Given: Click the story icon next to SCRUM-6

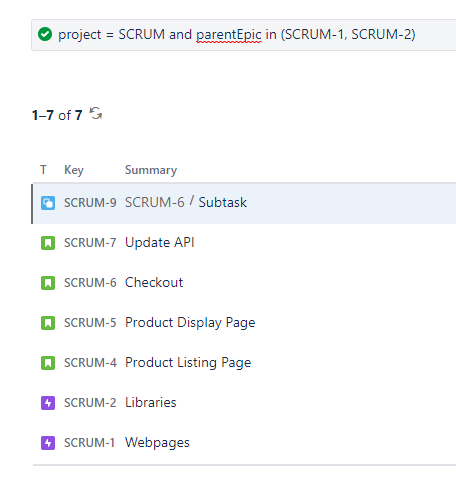Looking at the screenshot, I should click(x=48, y=283).
